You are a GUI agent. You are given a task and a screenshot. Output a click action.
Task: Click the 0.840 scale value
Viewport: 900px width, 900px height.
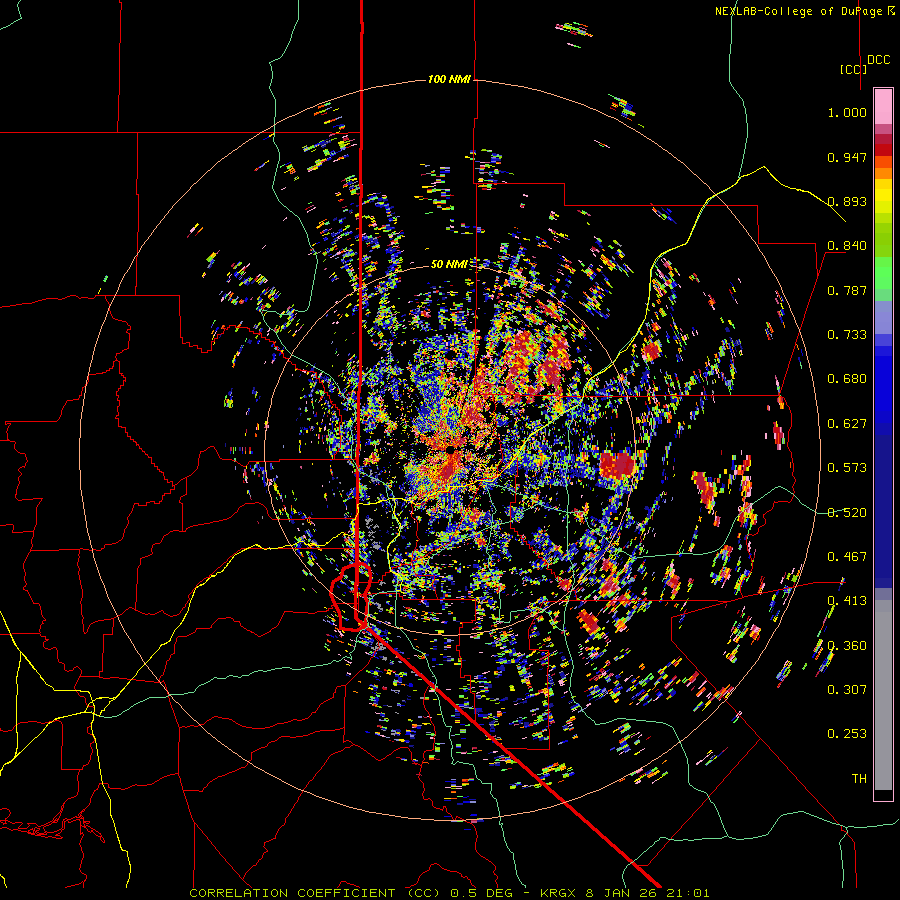847,246
